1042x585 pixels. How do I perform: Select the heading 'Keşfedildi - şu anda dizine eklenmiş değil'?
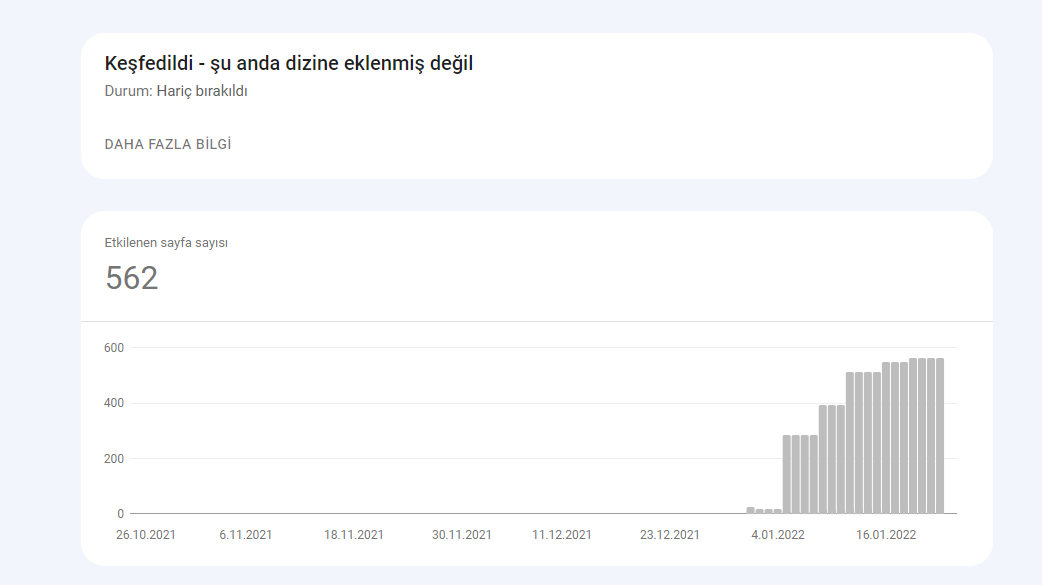[288, 64]
